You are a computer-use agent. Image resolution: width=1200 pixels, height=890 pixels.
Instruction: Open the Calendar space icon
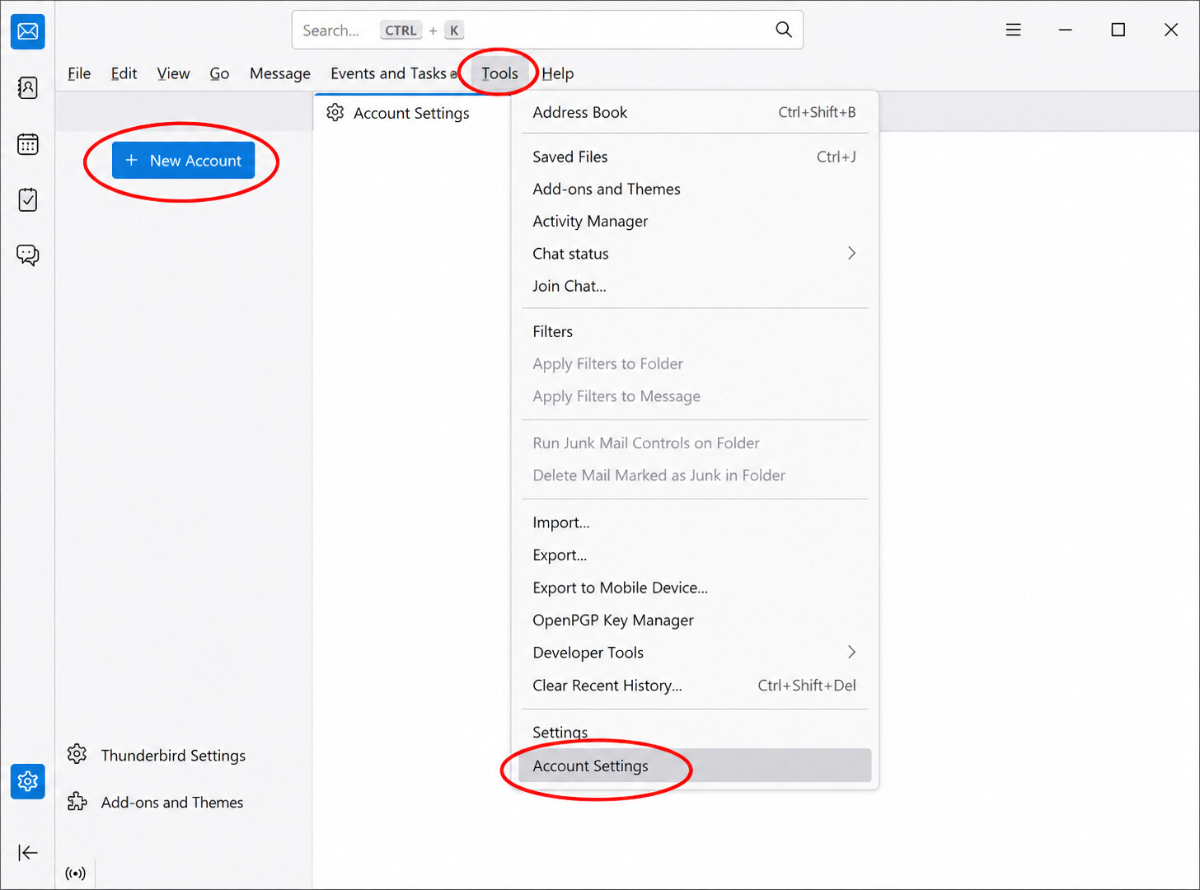(x=28, y=144)
